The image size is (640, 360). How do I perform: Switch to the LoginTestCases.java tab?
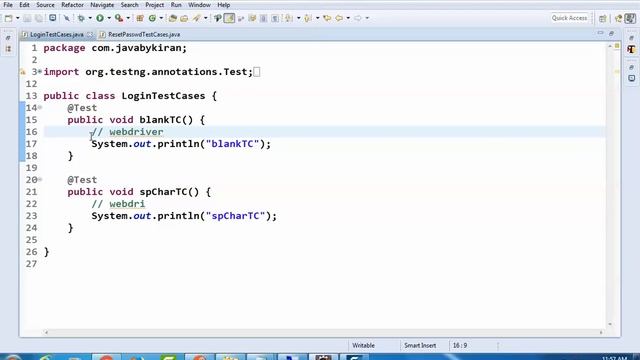56,35
